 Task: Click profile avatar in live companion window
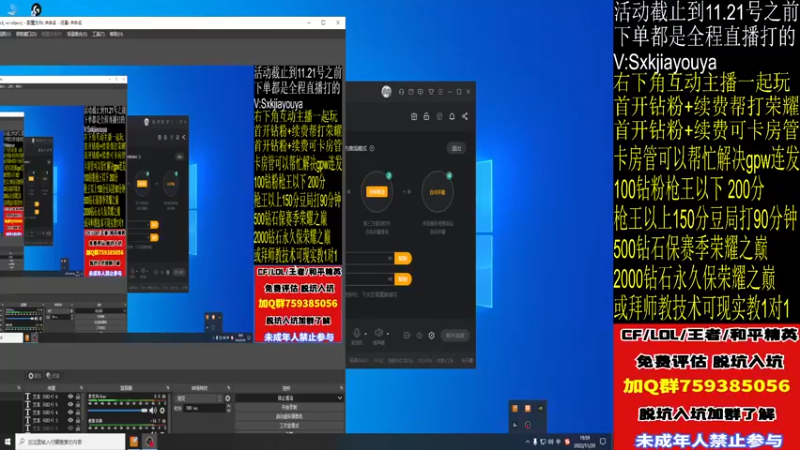pos(387,92)
